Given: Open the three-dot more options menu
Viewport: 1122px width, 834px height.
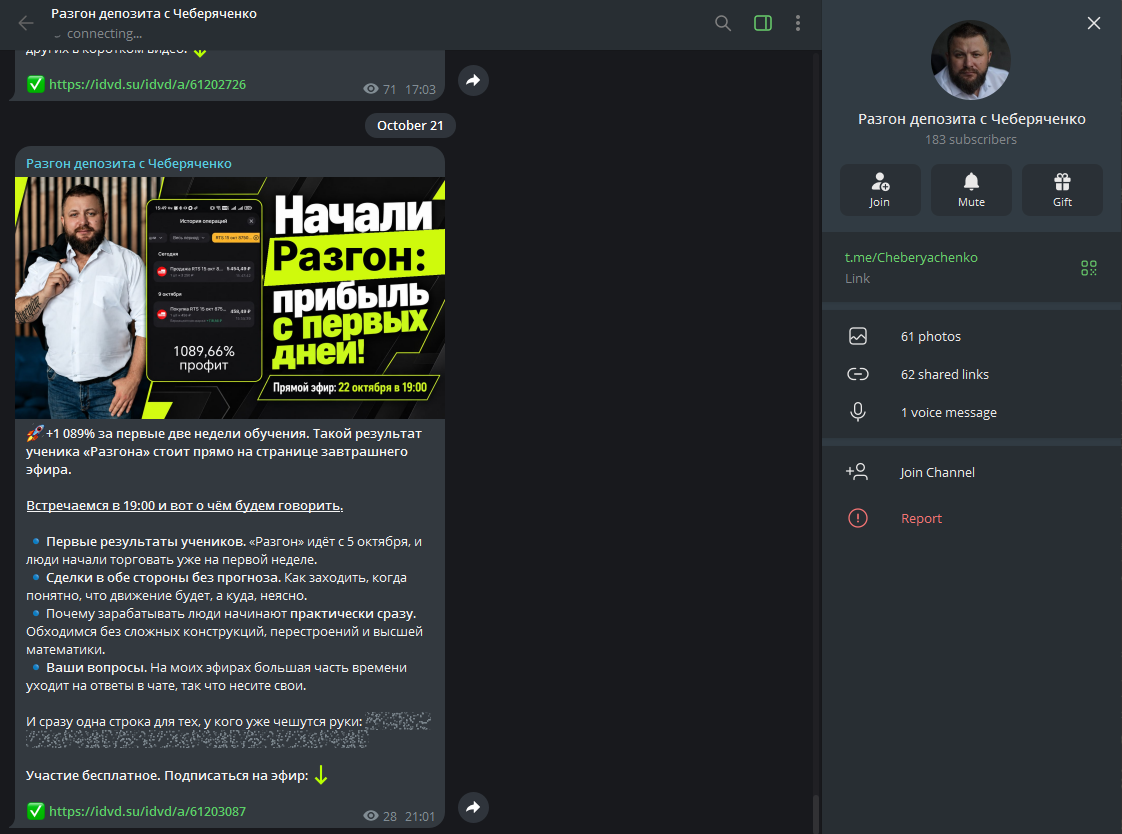Looking at the screenshot, I should pyautogui.click(x=798, y=23).
